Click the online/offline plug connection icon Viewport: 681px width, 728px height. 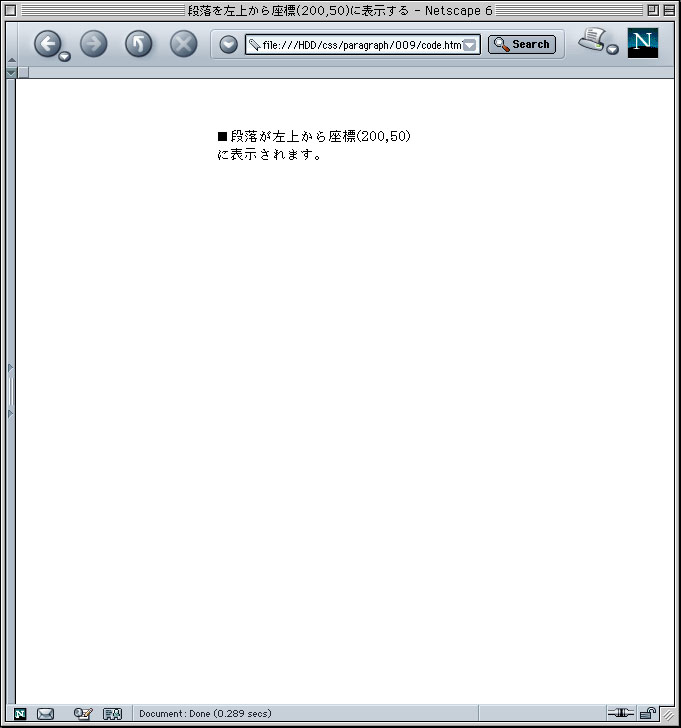(x=621, y=713)
